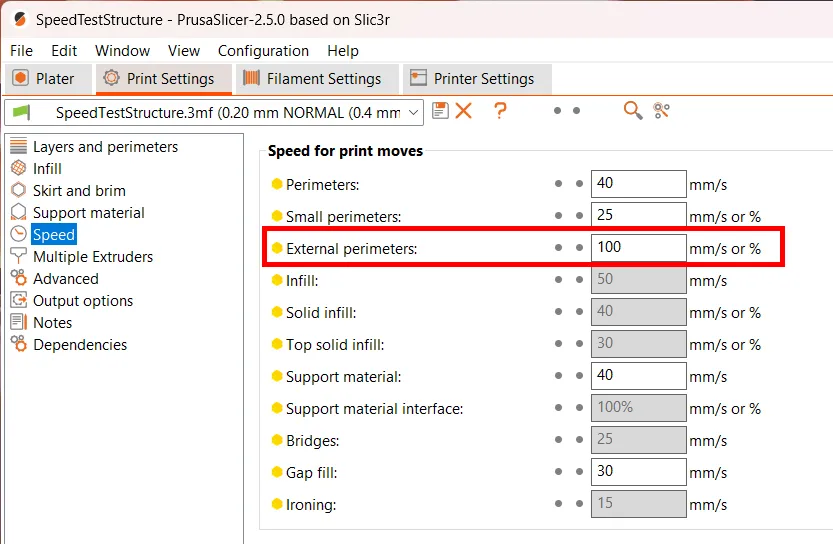This screenshot has height=544, width=833.
Task: Click the yellow hexagon beside External perimeters
Action: click(x=277, y=248)
